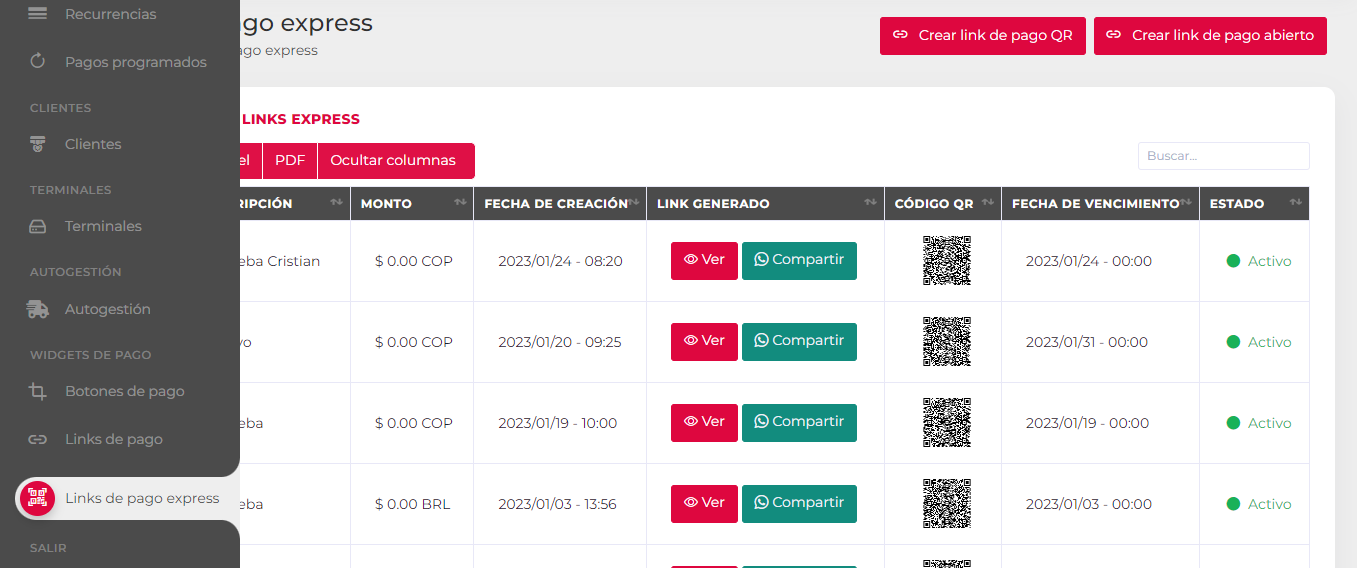Click the Pagos programados clock icon
The height and width of the screenshot is (568, 1357).
tap(38, 62)
